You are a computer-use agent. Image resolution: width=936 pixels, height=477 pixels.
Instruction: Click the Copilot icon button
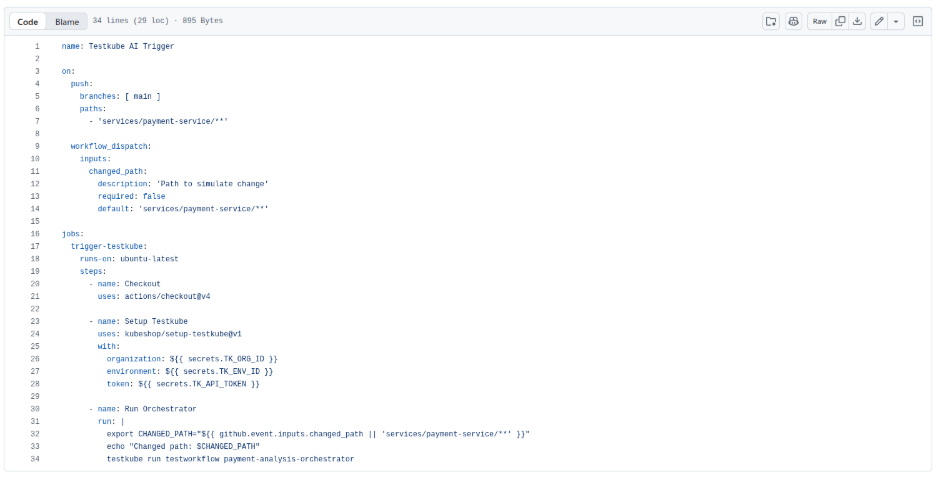pos(793,21)
